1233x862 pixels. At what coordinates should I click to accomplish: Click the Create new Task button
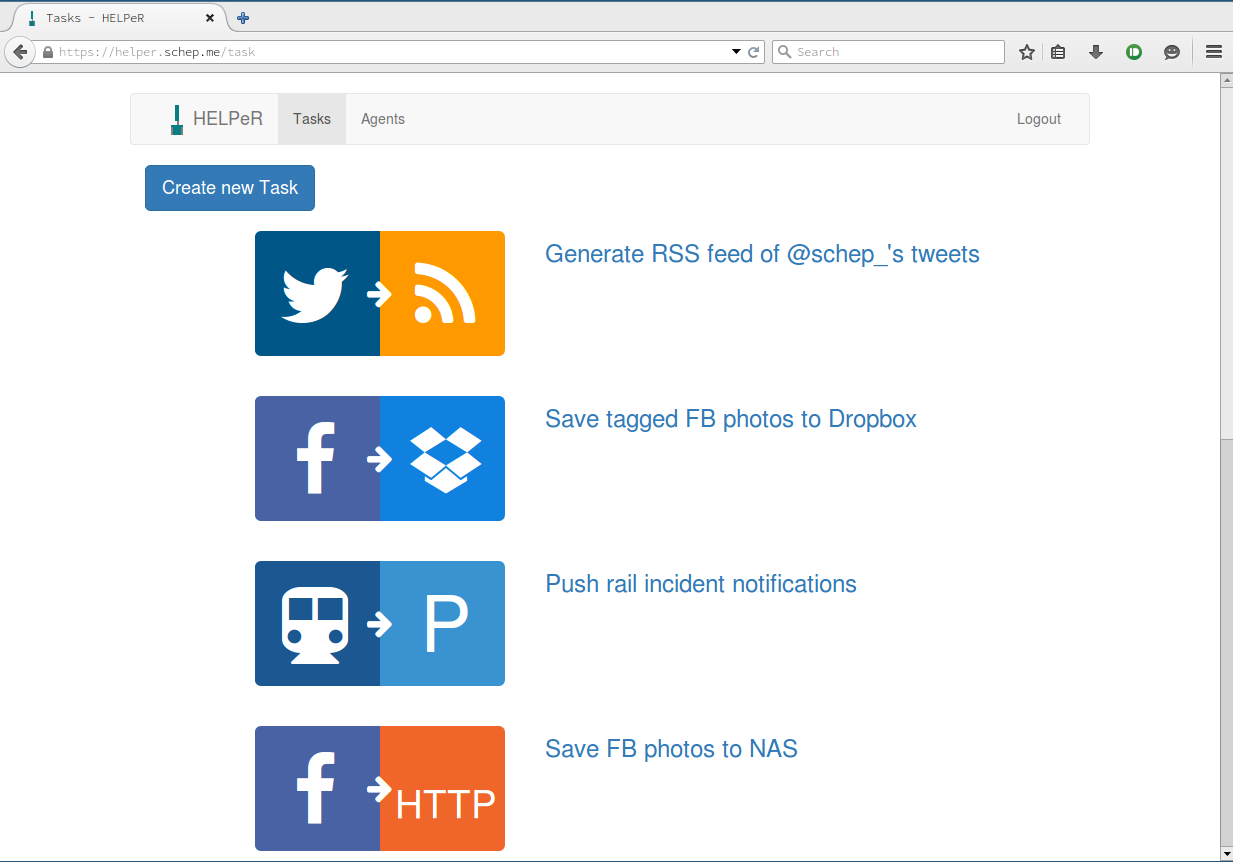(x=230, y=188)
